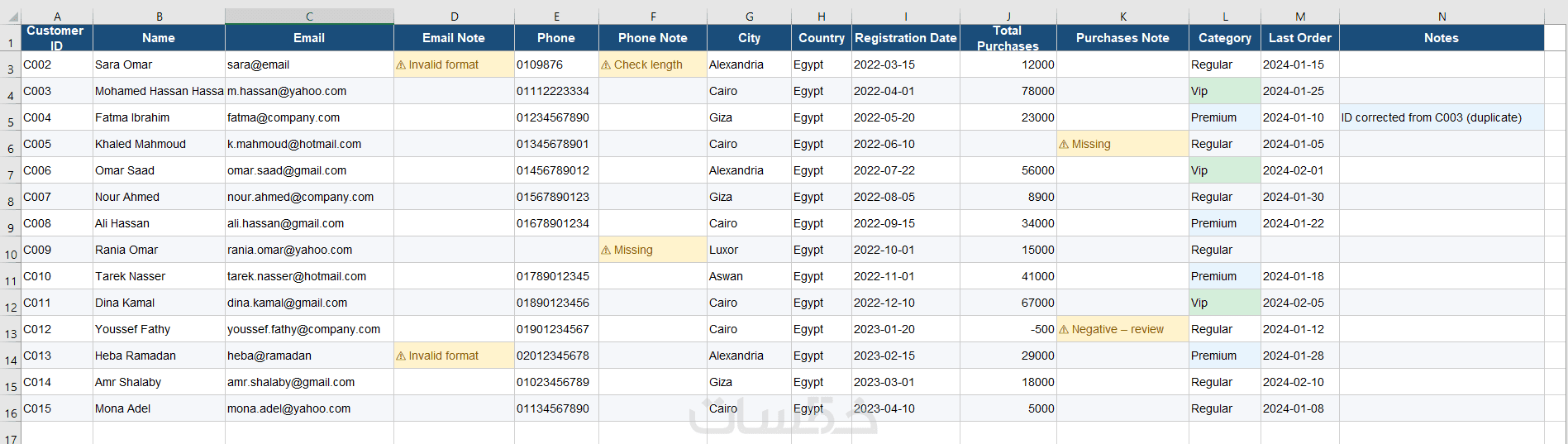Click warning icon in Rania Omar's Phone Note

(606, 251)
